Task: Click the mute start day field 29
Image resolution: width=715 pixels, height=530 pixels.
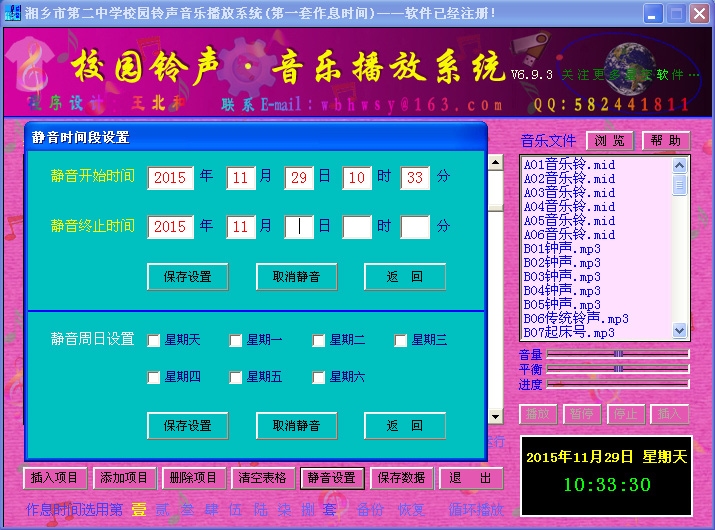Action: tap(299, 178)
